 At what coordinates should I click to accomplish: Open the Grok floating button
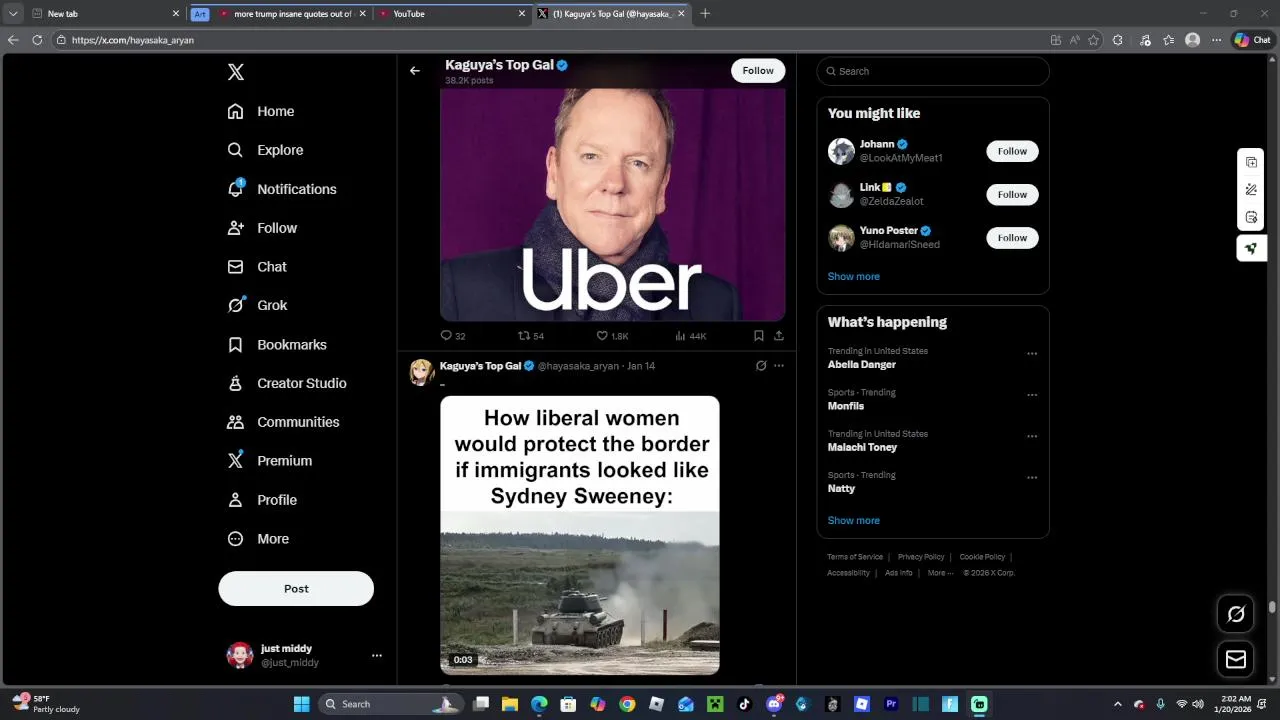click(1236, 614)
